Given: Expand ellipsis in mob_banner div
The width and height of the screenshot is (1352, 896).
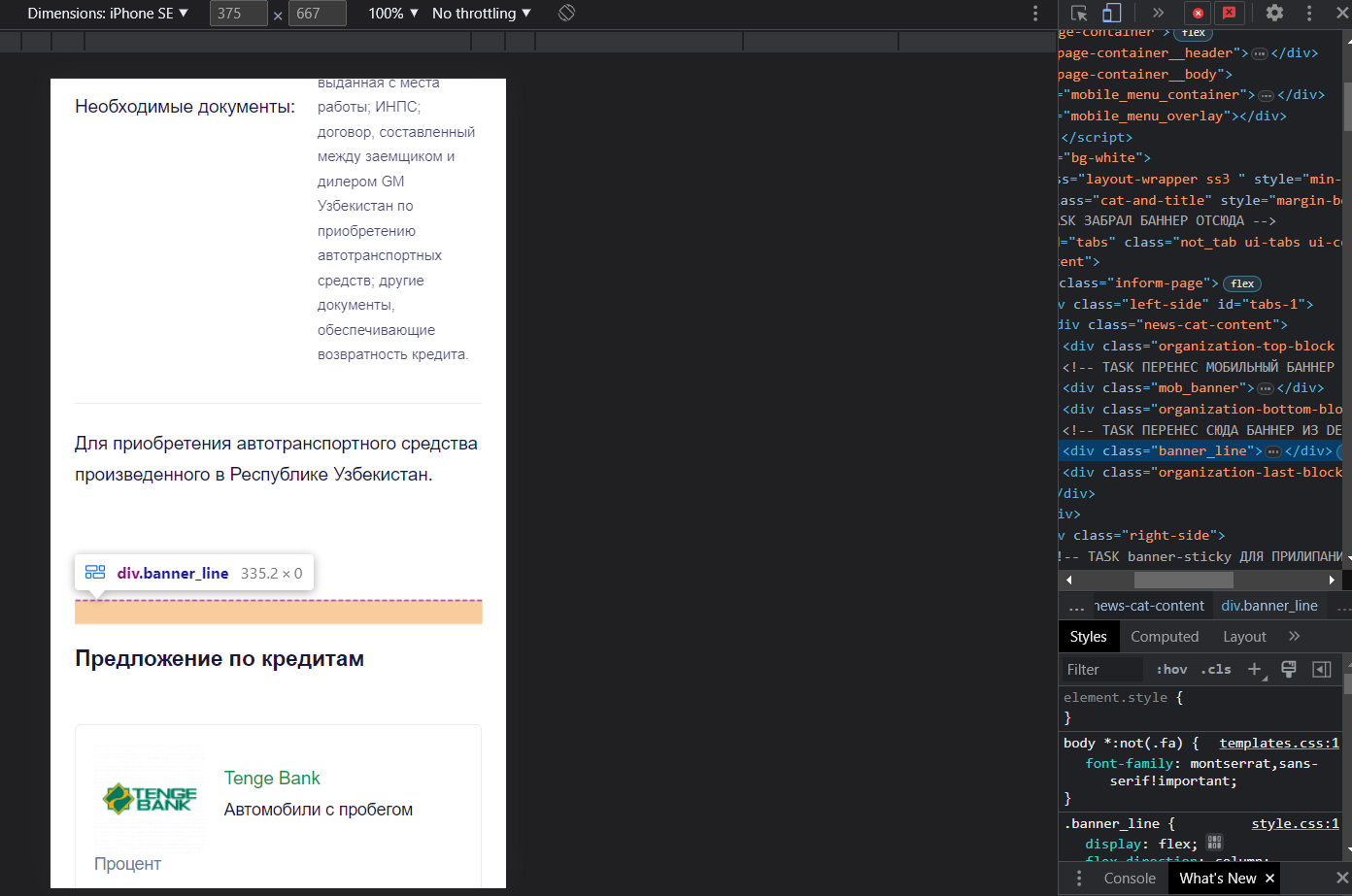Looking at the screenshot, I should pyautogui.click(x=1266, y=388).
